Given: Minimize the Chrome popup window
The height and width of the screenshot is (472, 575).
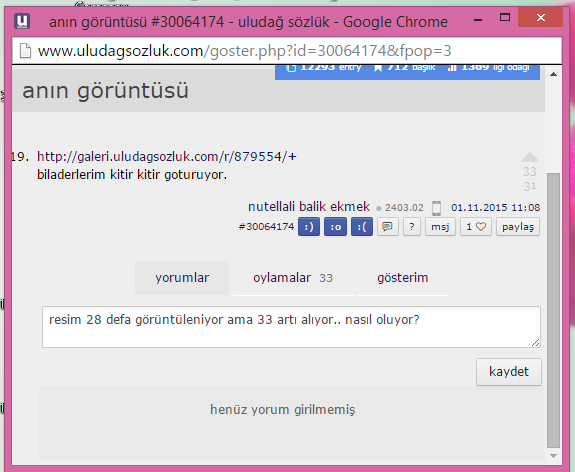Looking at the screenshot, I should (x=478, y=19).
